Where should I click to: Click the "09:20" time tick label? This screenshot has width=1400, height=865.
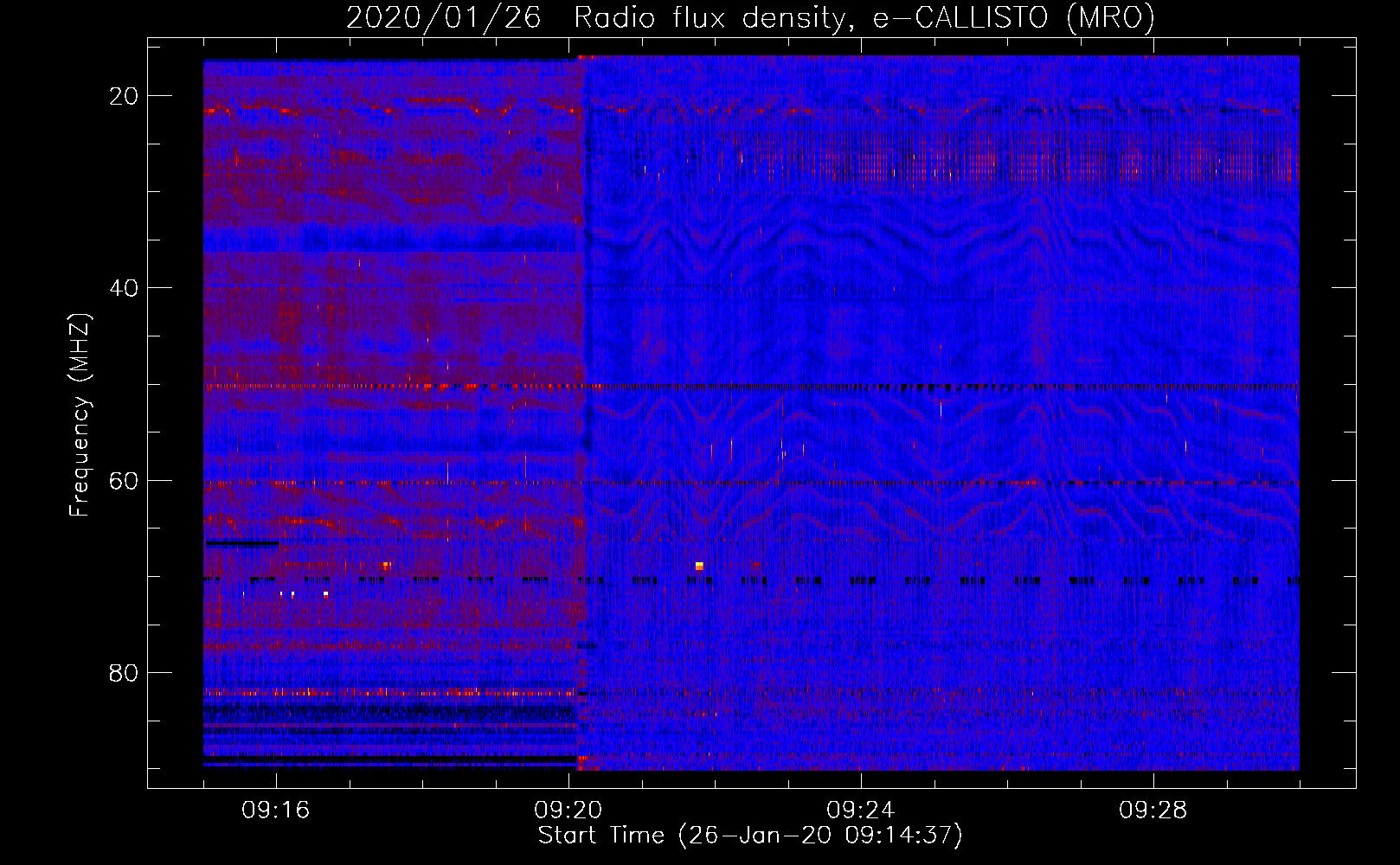click(x=568, y=810)
